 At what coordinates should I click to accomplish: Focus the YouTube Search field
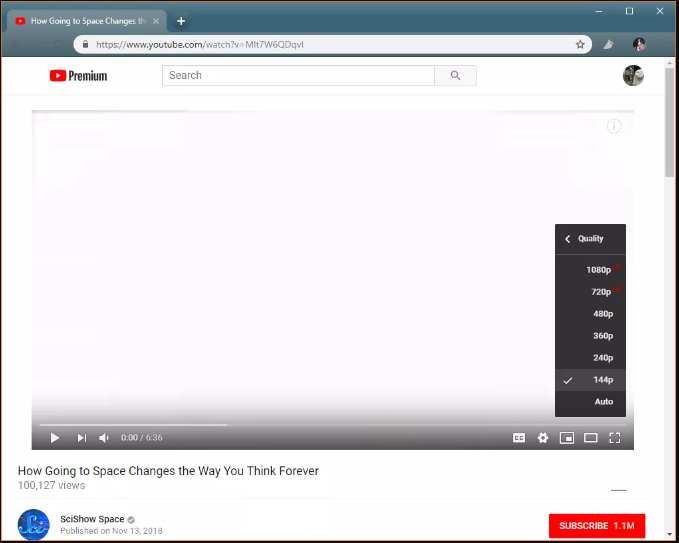[298, 75]
